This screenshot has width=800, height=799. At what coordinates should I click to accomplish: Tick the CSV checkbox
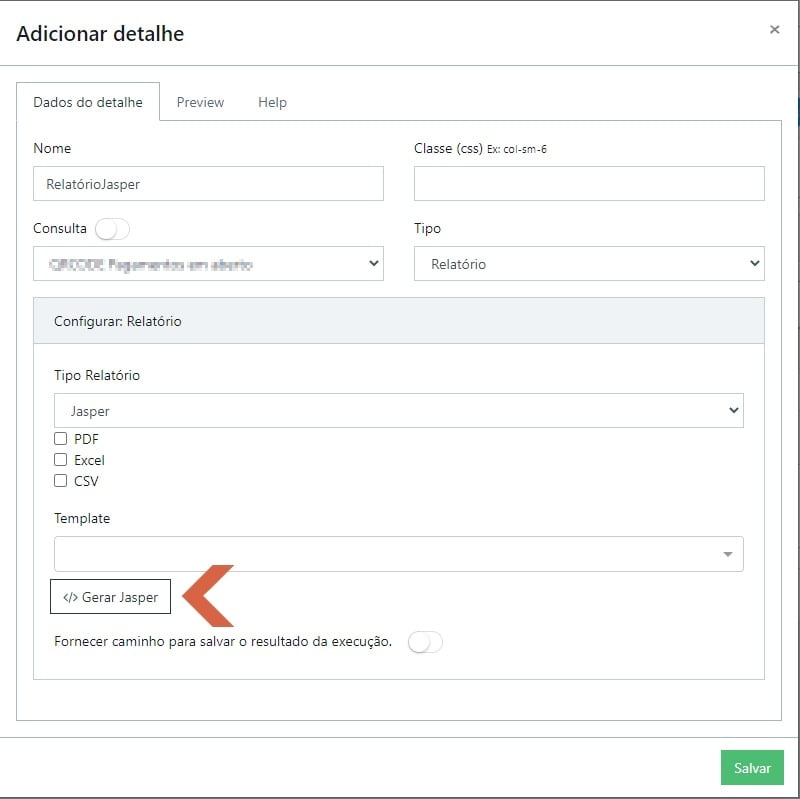pos(61,481)
